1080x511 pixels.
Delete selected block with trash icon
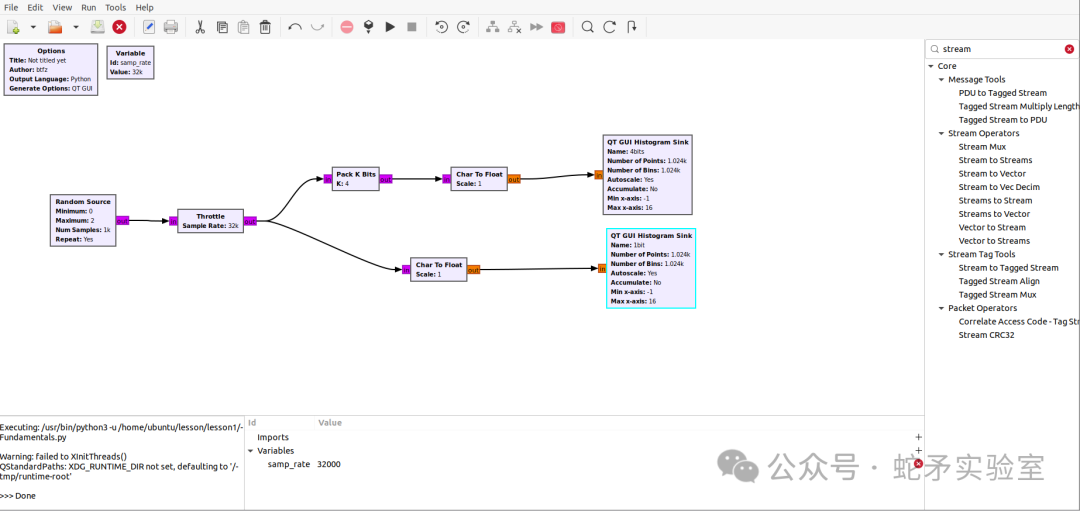coord(265,27)
